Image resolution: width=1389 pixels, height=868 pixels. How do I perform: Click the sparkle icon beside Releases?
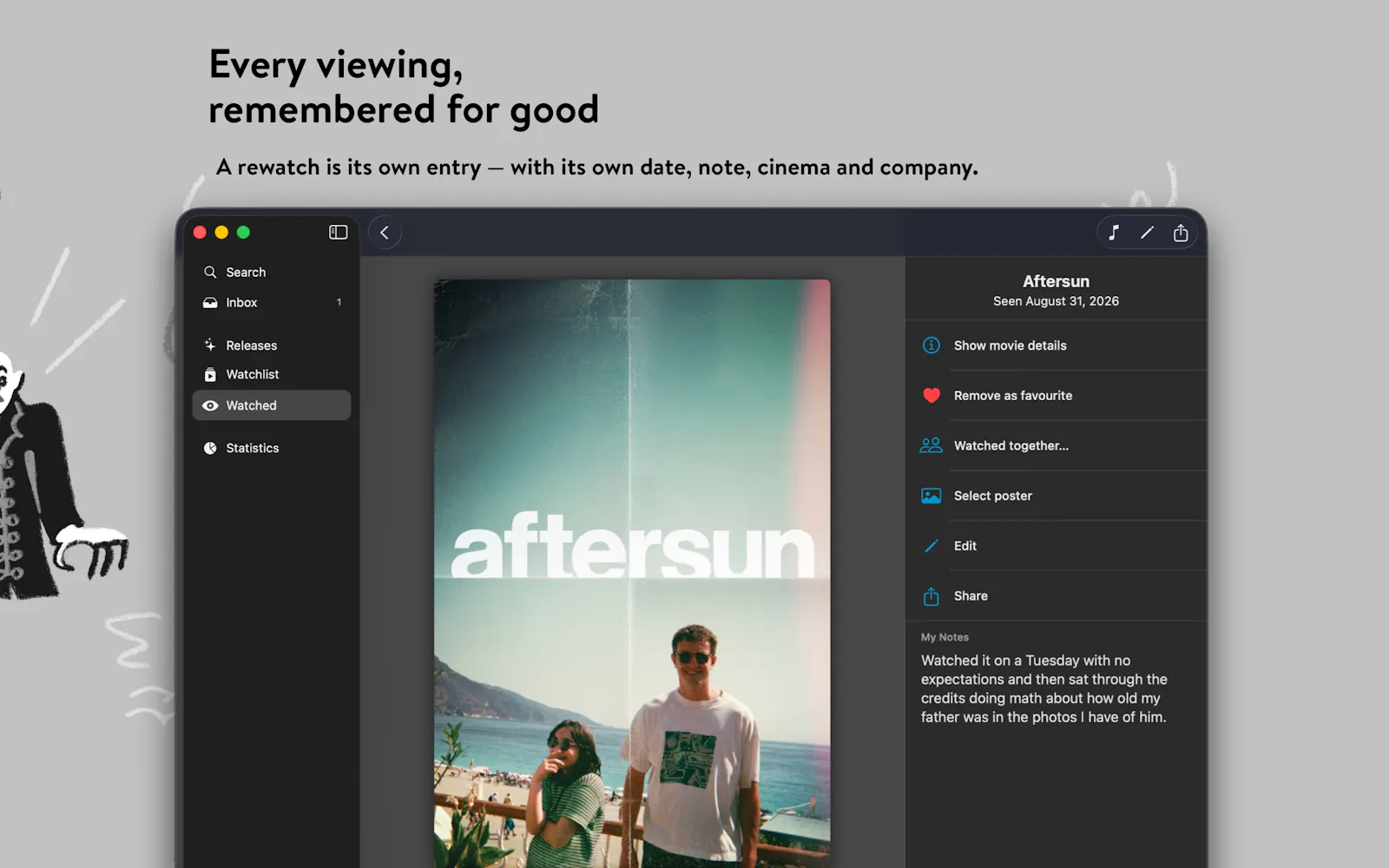coord(210,345)
